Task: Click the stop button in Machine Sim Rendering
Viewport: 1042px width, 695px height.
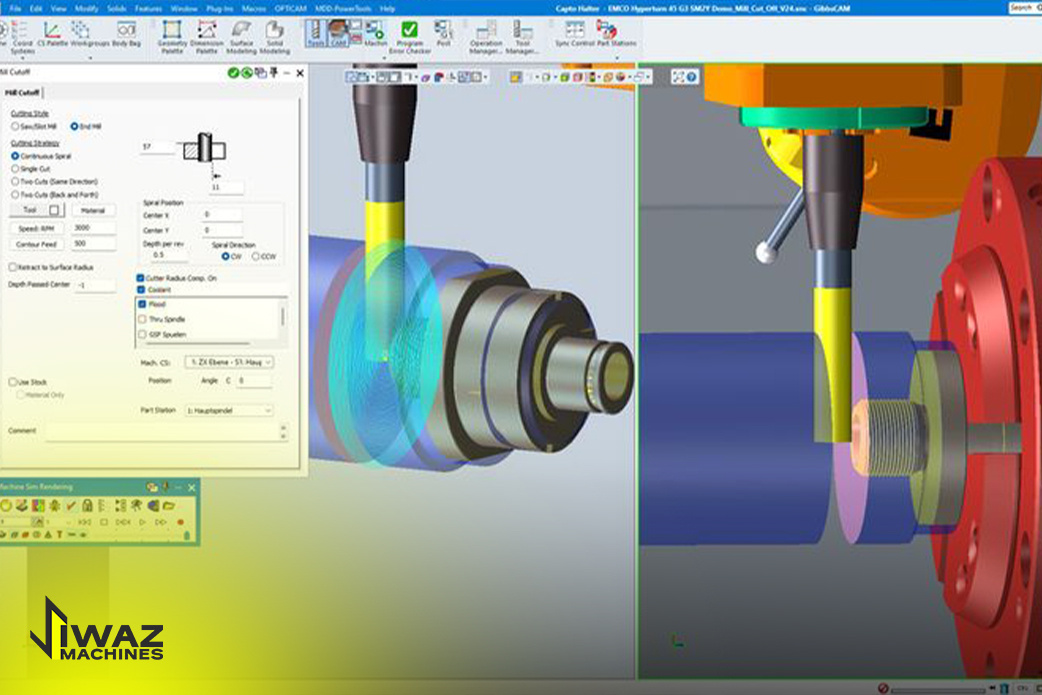Action: coord(104,522)
